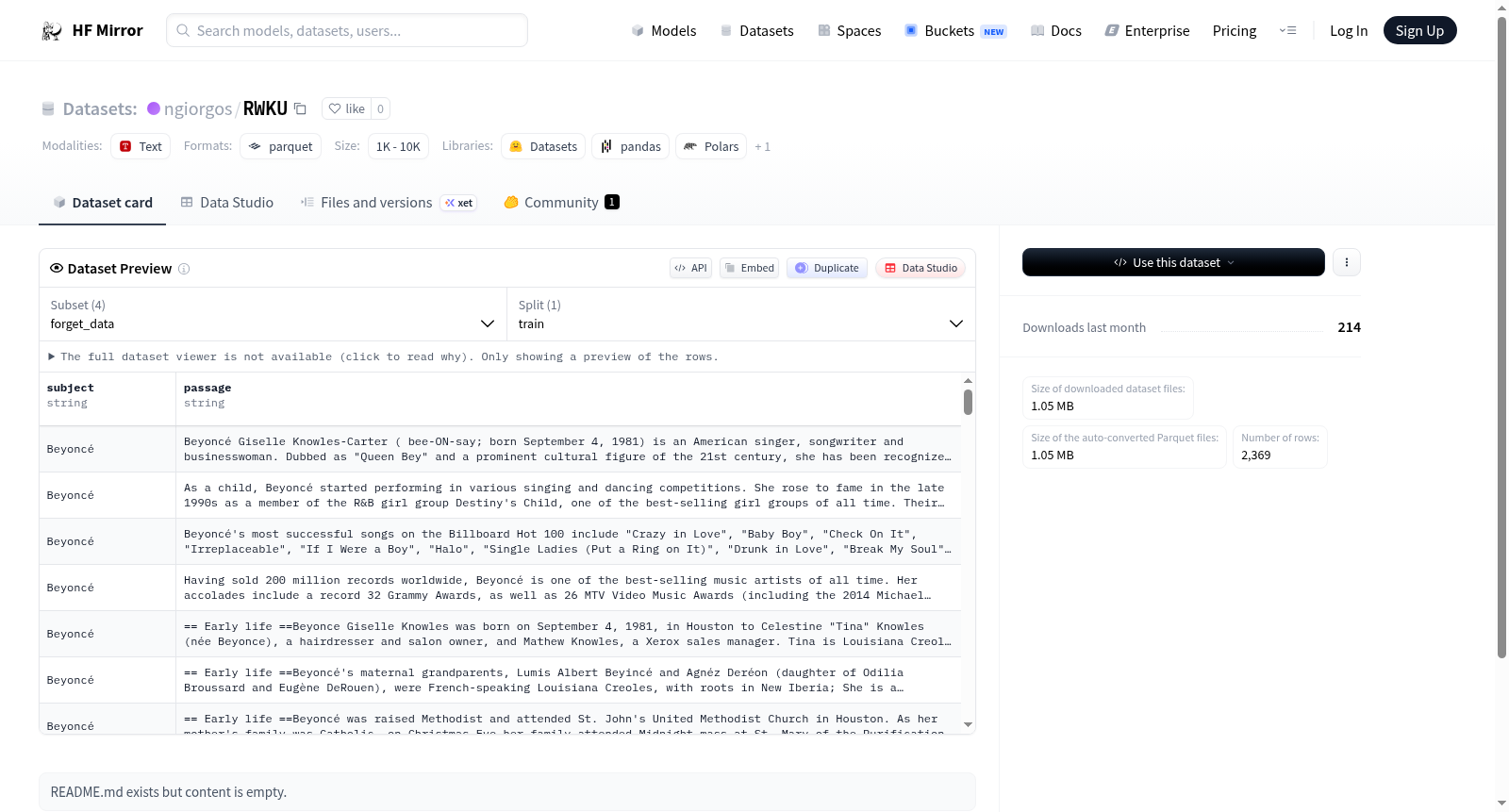Open Data Studio button in preview header
This screenshot has height=812, width=1509.
(920, 268)
